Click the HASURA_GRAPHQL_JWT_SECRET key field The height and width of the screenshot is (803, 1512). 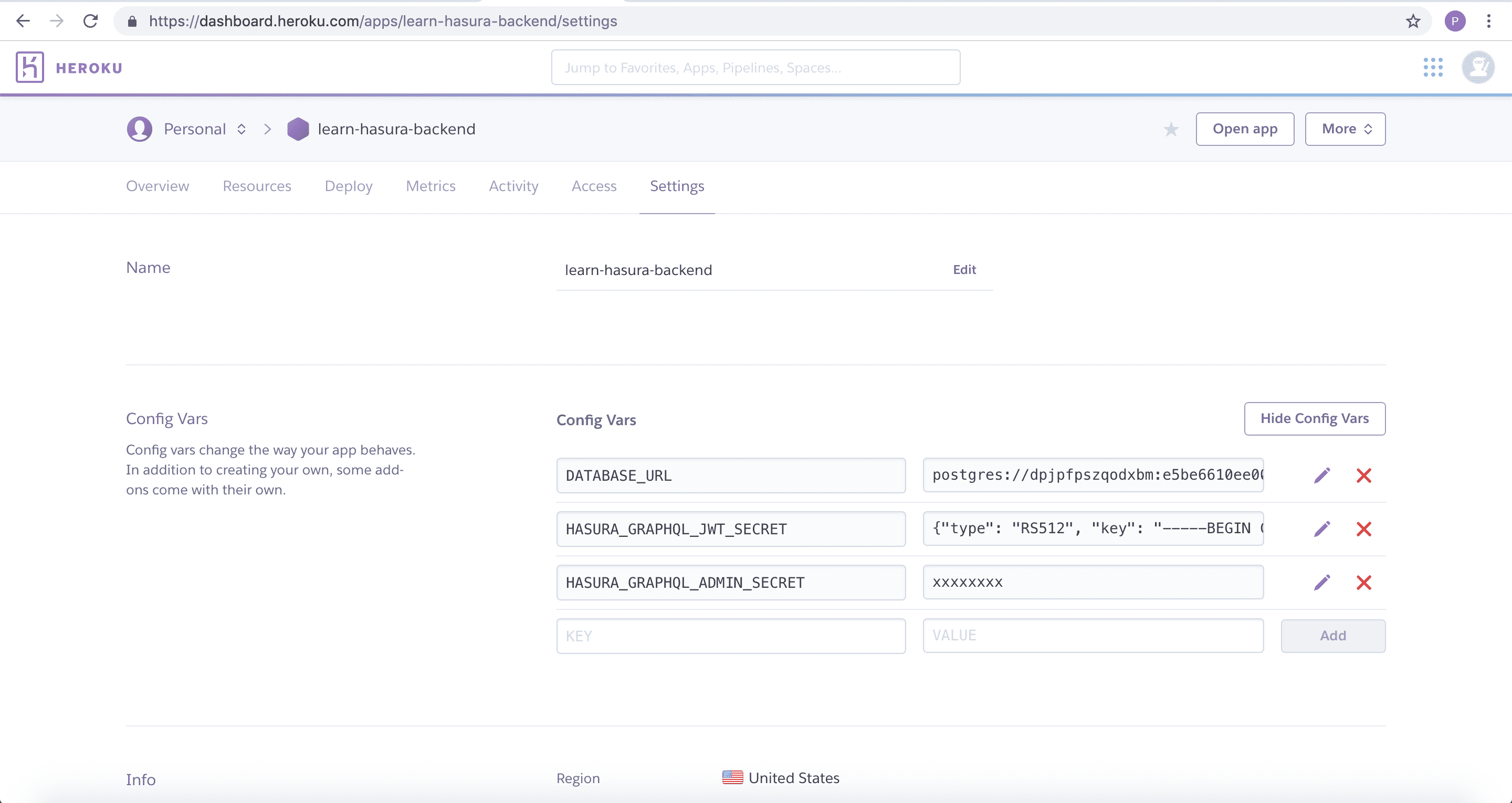click(731, 529)
